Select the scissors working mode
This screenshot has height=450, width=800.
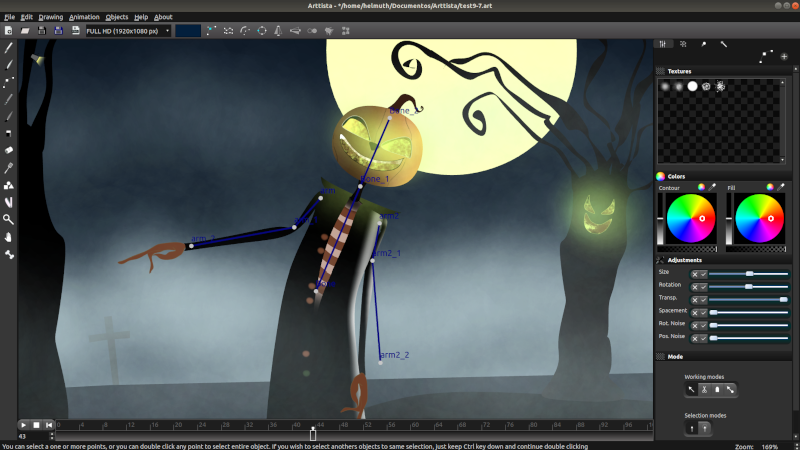704,389
